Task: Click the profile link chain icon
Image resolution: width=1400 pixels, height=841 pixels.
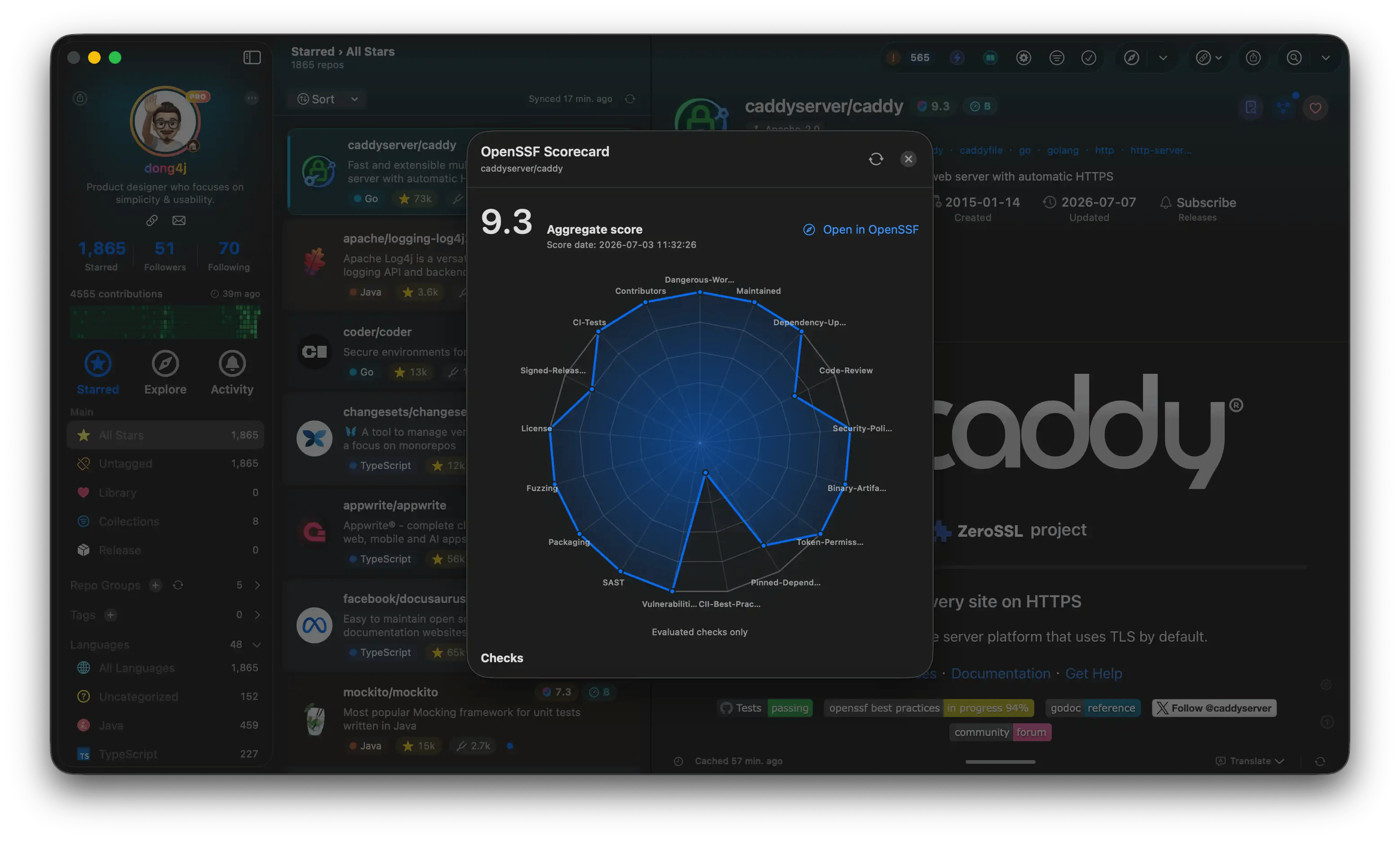Action: tap(151, 221)
